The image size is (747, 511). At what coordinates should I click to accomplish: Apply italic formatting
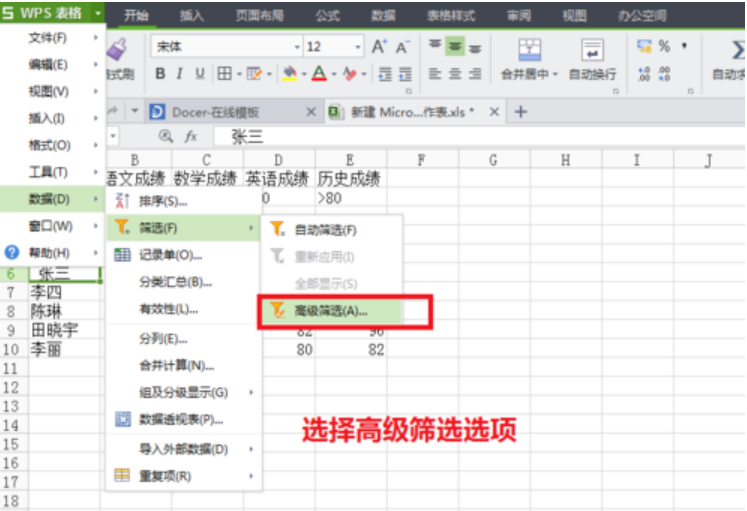(180, 74)
